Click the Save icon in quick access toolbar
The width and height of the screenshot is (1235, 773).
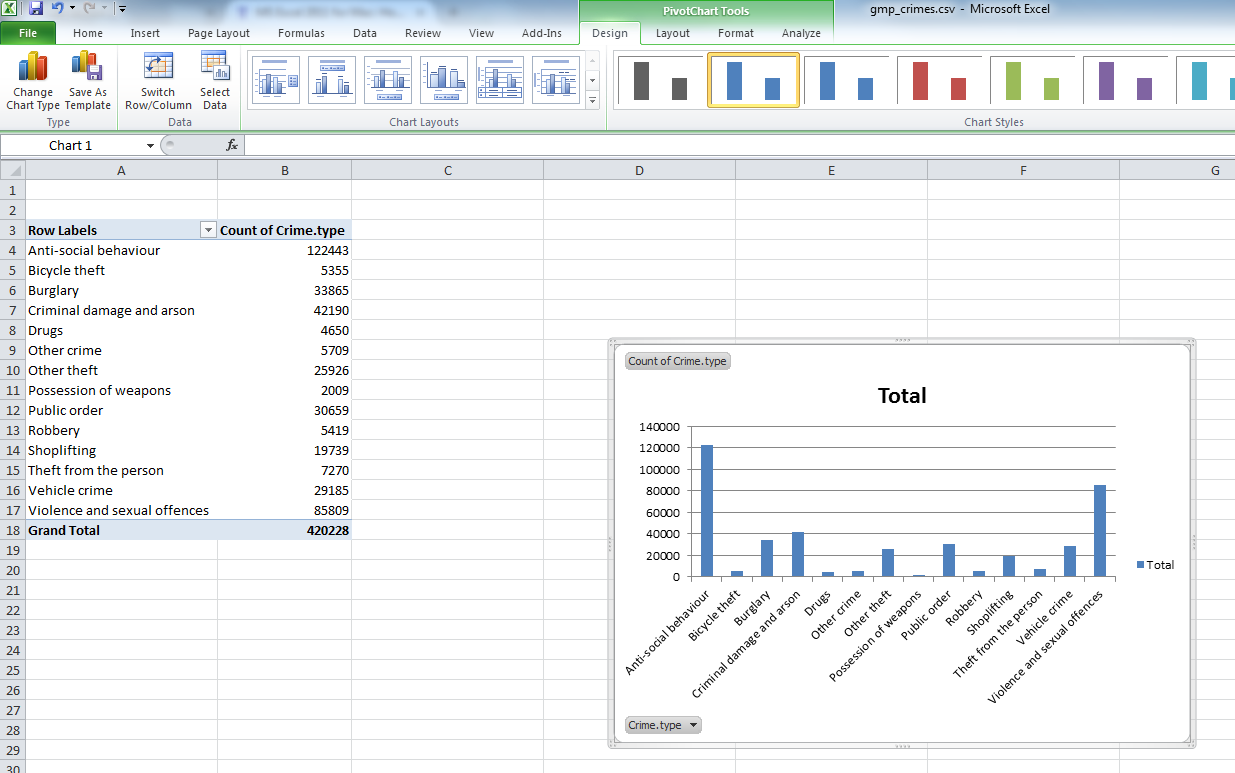(36, 9)
